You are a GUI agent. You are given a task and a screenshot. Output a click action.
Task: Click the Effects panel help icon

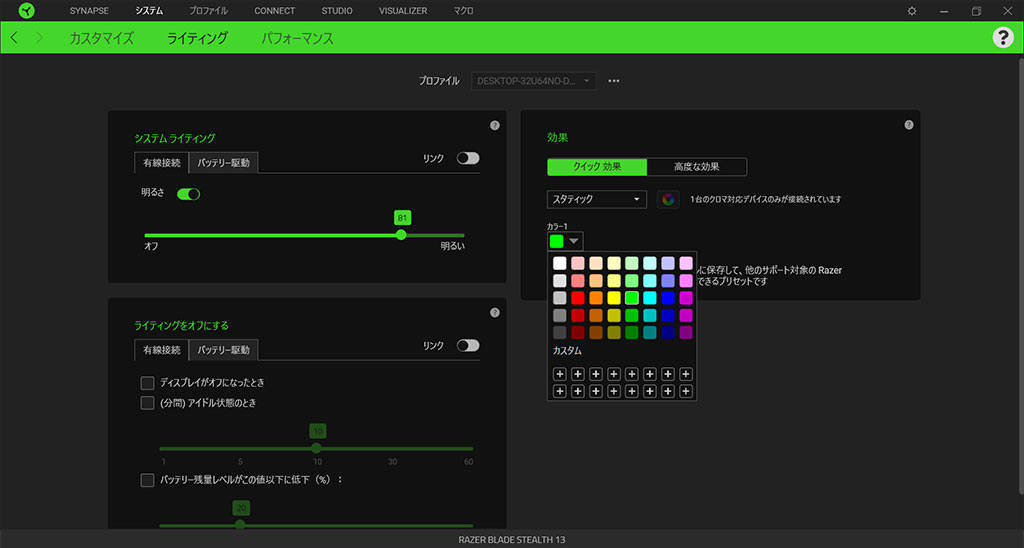pos(908,126)
